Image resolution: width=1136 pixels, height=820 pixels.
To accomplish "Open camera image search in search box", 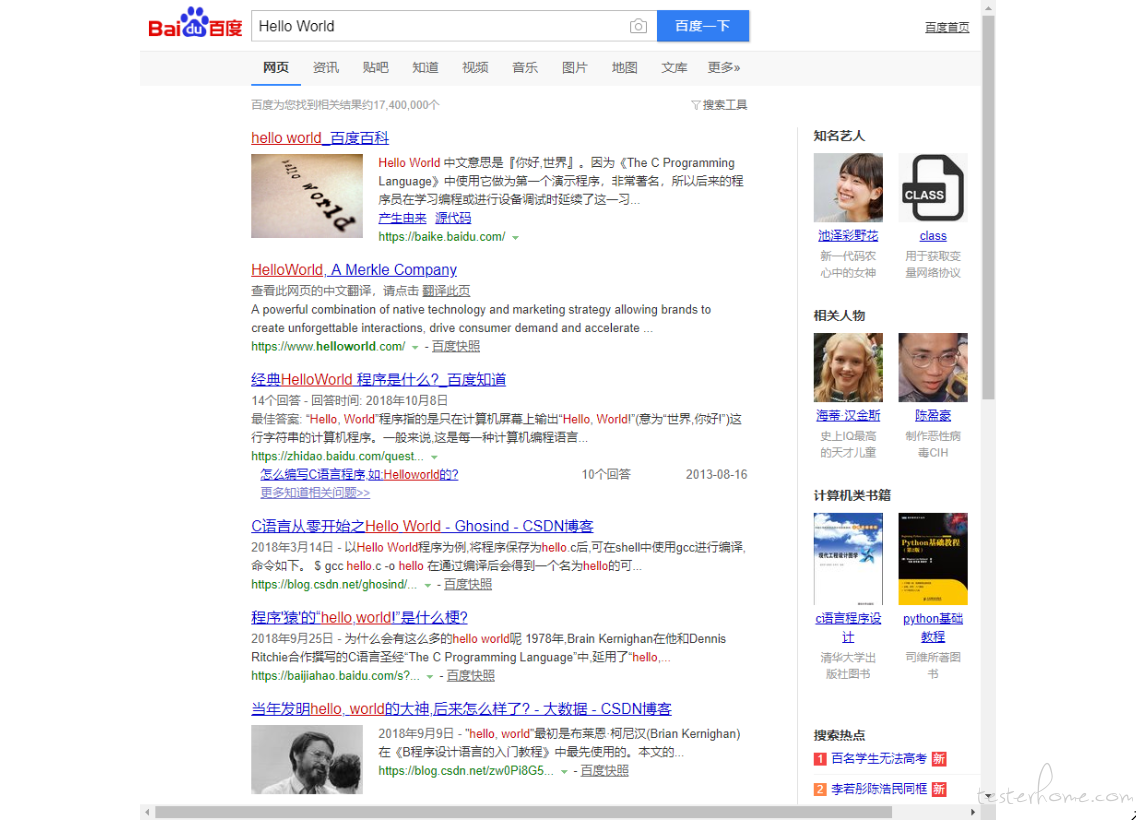I will [638, 26].
